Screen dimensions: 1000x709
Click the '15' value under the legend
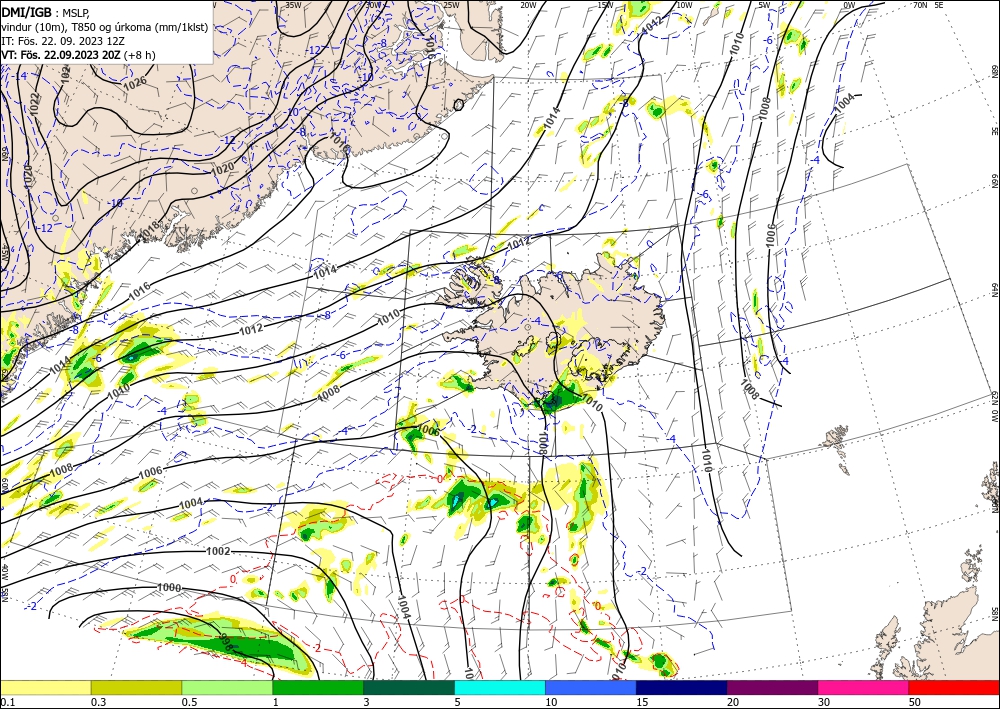point(642,702)
